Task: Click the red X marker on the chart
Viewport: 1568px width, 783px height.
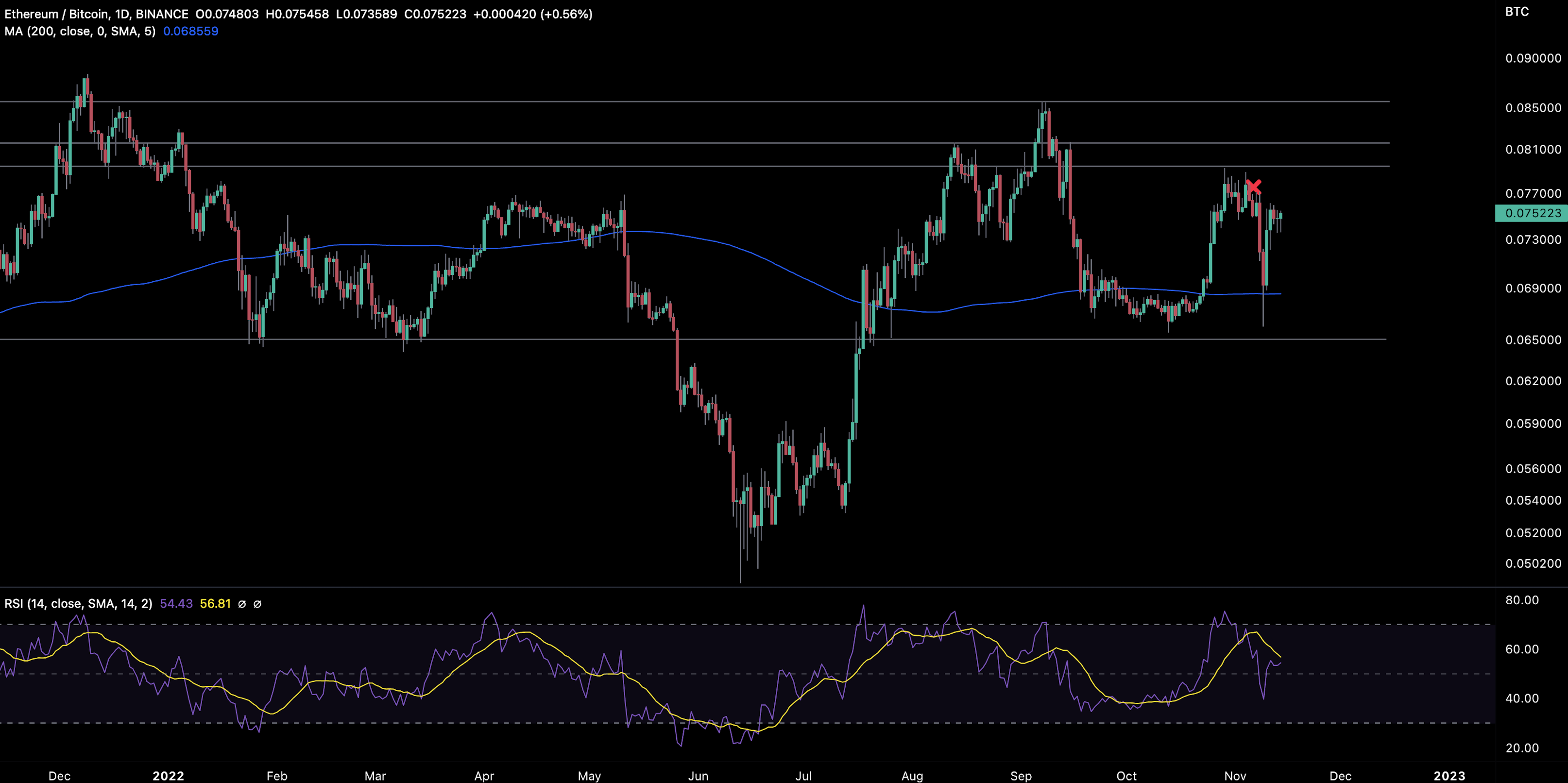Action: [1254, 187]
